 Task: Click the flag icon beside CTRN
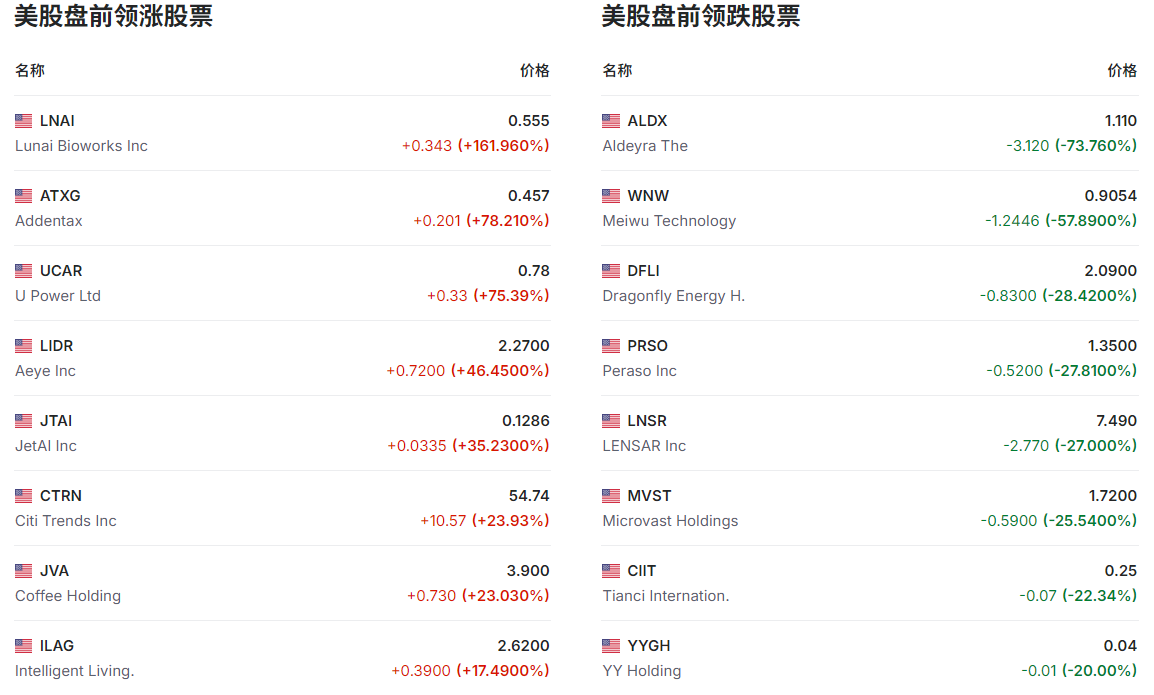click(24, 496)
